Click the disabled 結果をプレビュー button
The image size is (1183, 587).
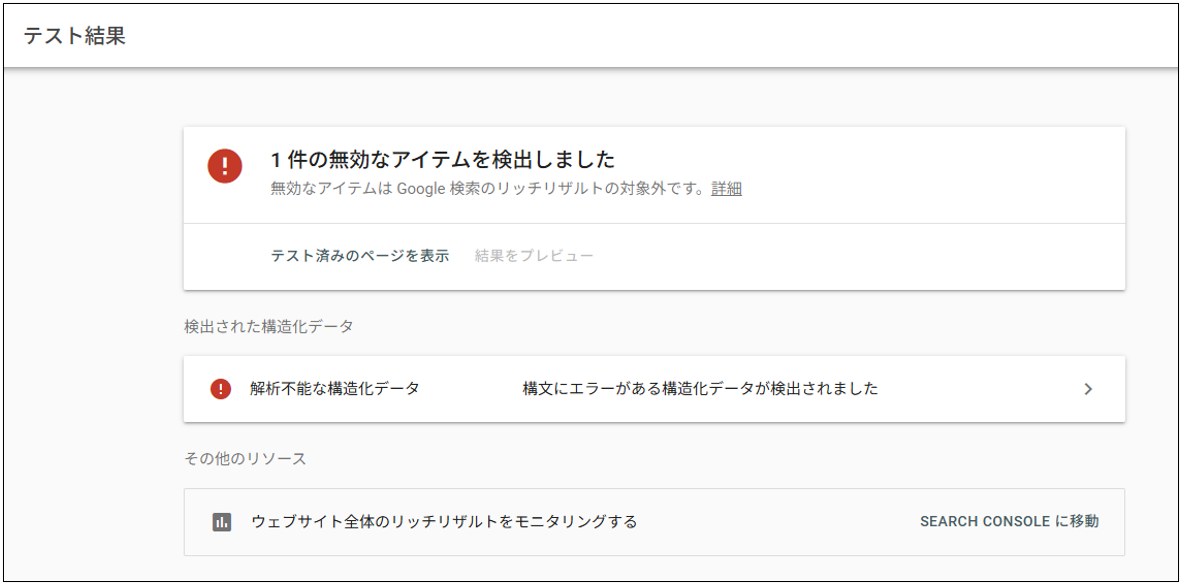[x=532, y=255]
